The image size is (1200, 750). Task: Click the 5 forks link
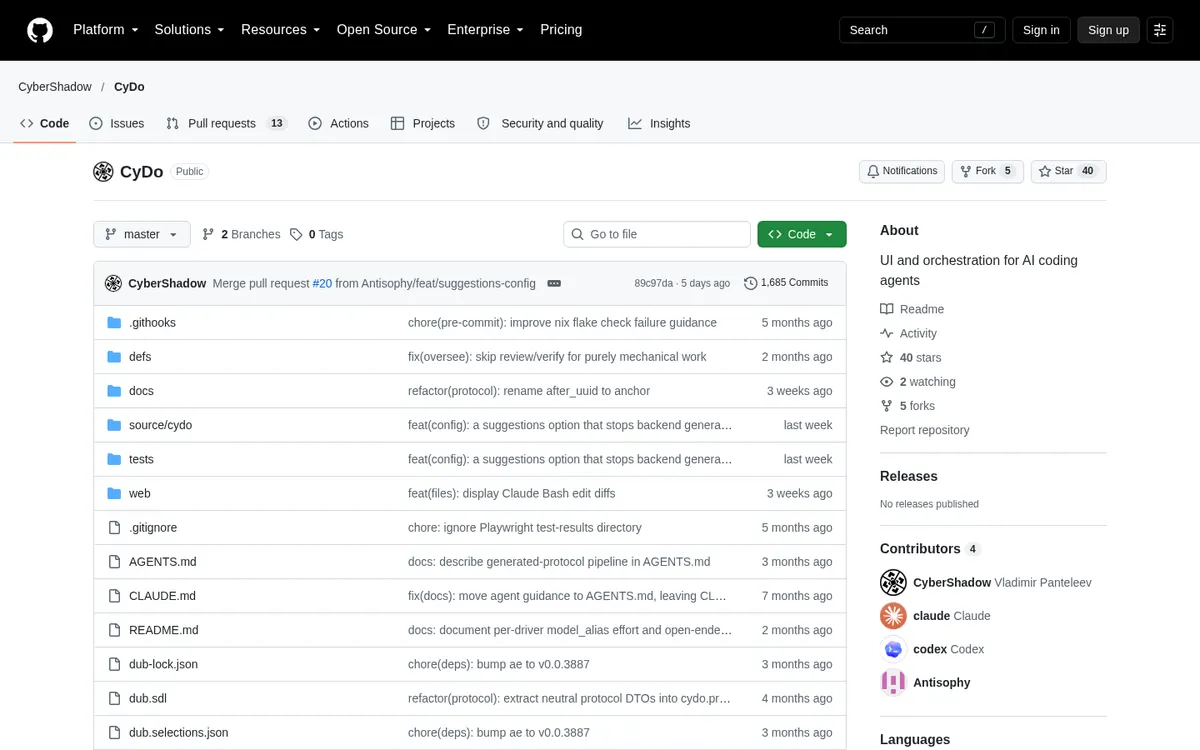[x=907, y=405]
